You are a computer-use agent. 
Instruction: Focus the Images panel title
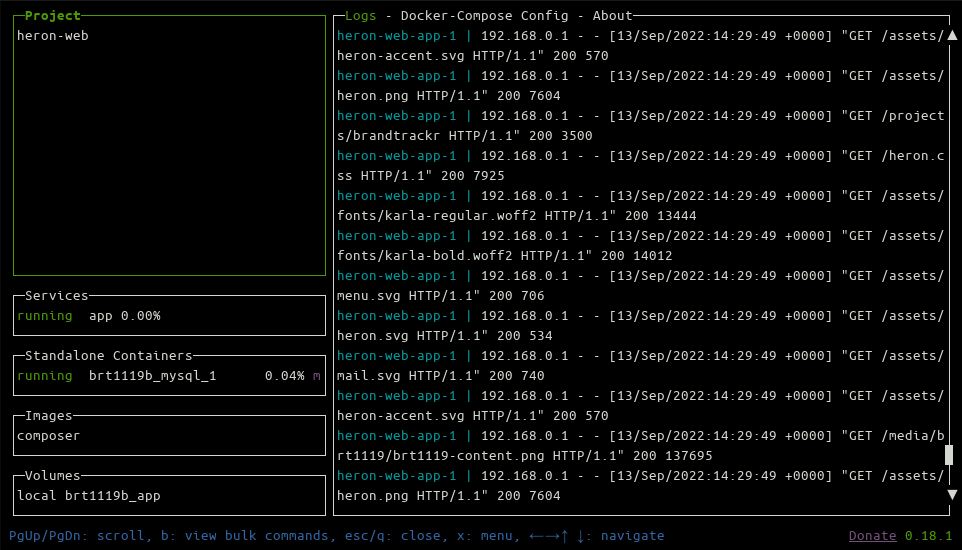pos(49,416)
